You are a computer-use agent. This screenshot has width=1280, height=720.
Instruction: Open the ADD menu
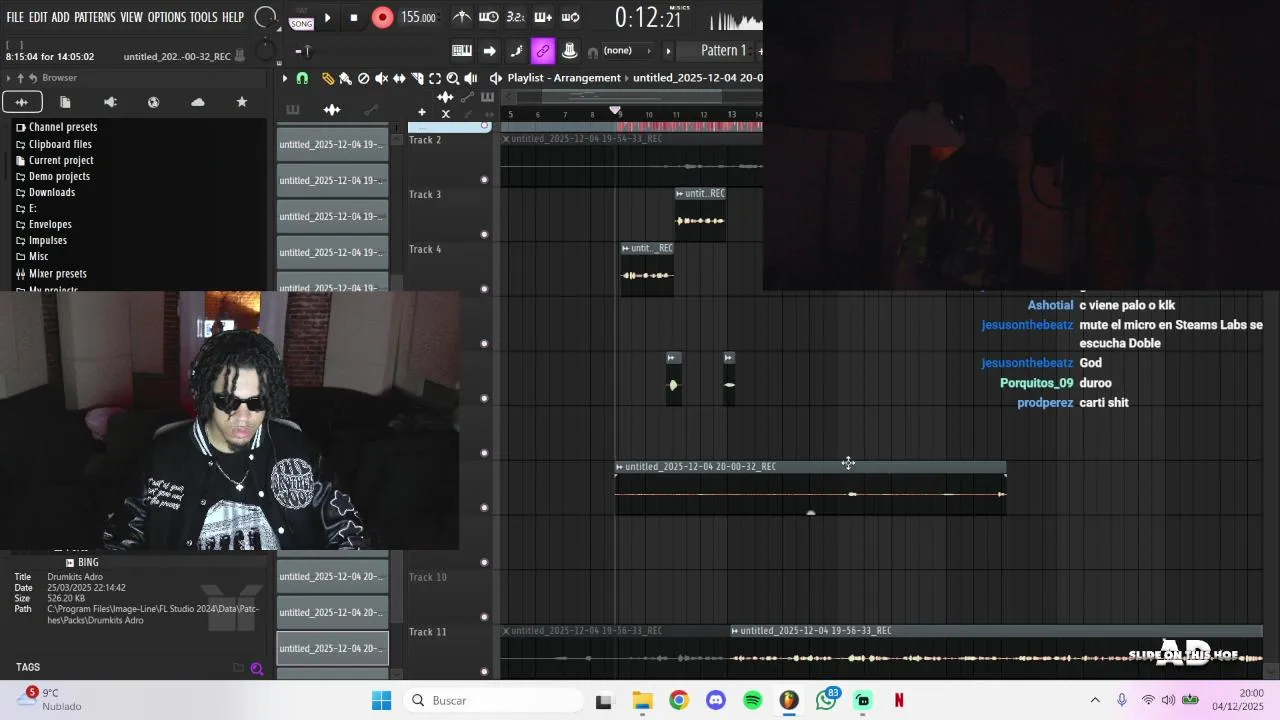pyautogui.click(x=61, y=17)
